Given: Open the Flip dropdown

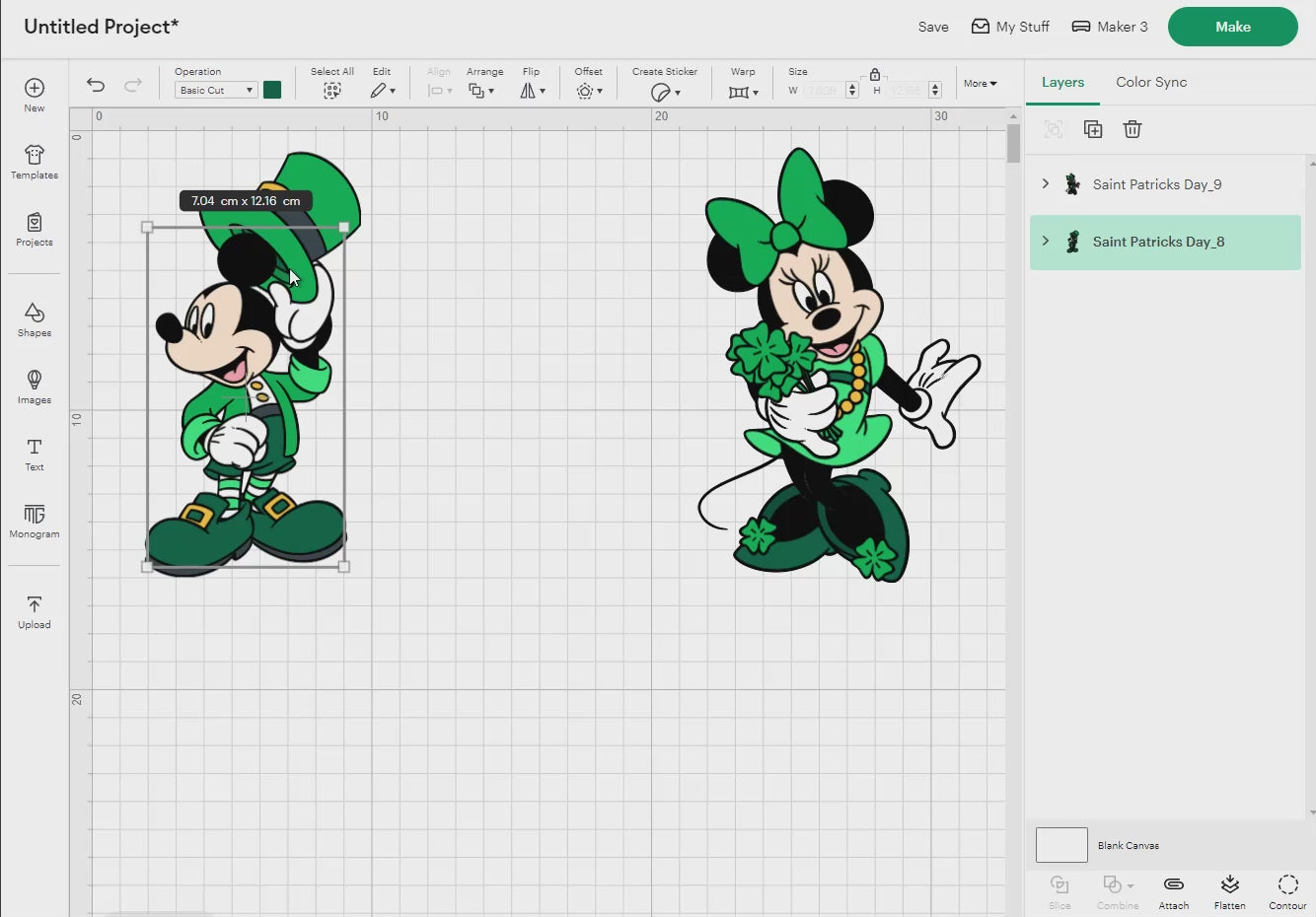Looking at the screenshot, I should pyautogui.click(x=533, y=91).
